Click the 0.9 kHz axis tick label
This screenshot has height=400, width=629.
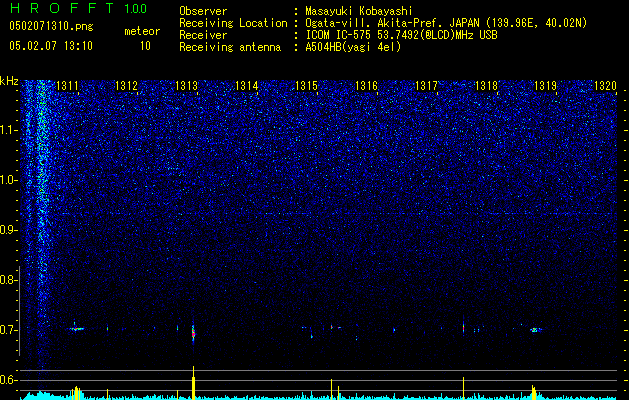point(9,230)
